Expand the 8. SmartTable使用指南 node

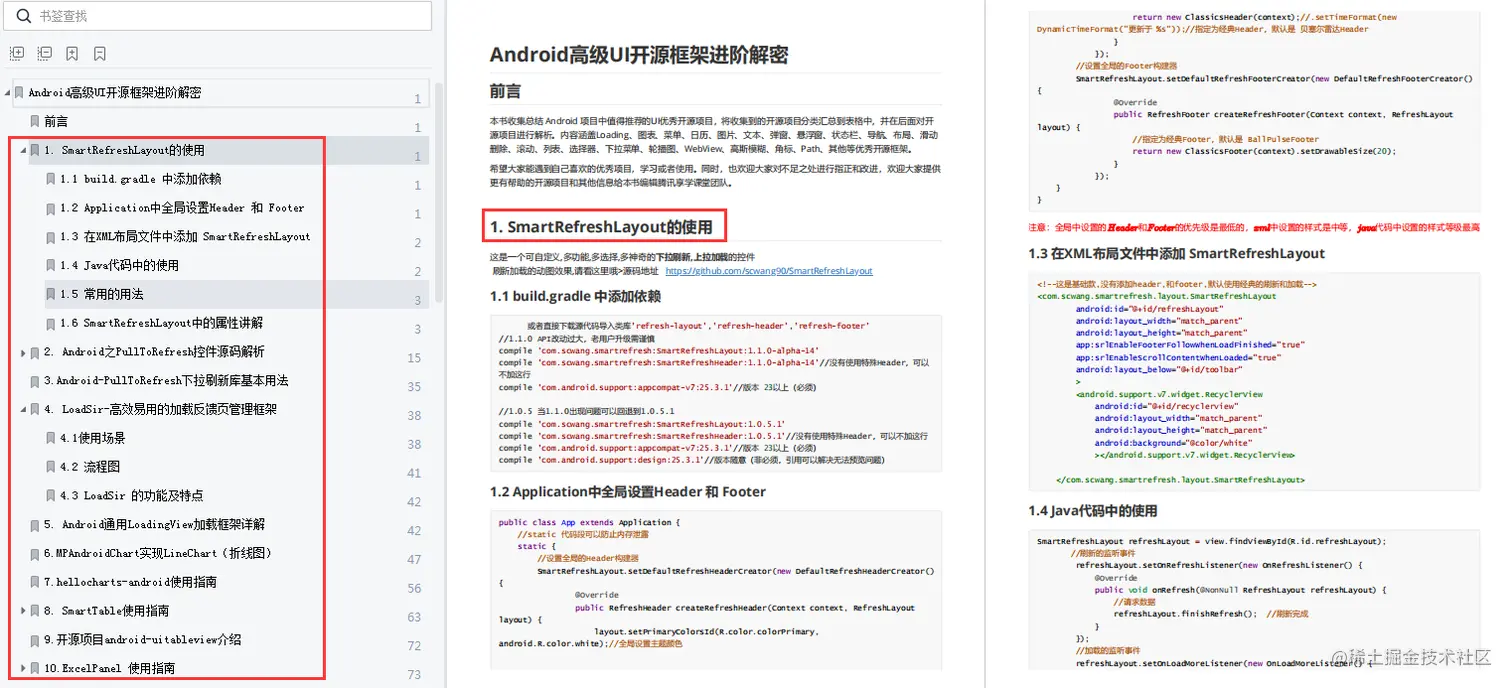[23, 611]
